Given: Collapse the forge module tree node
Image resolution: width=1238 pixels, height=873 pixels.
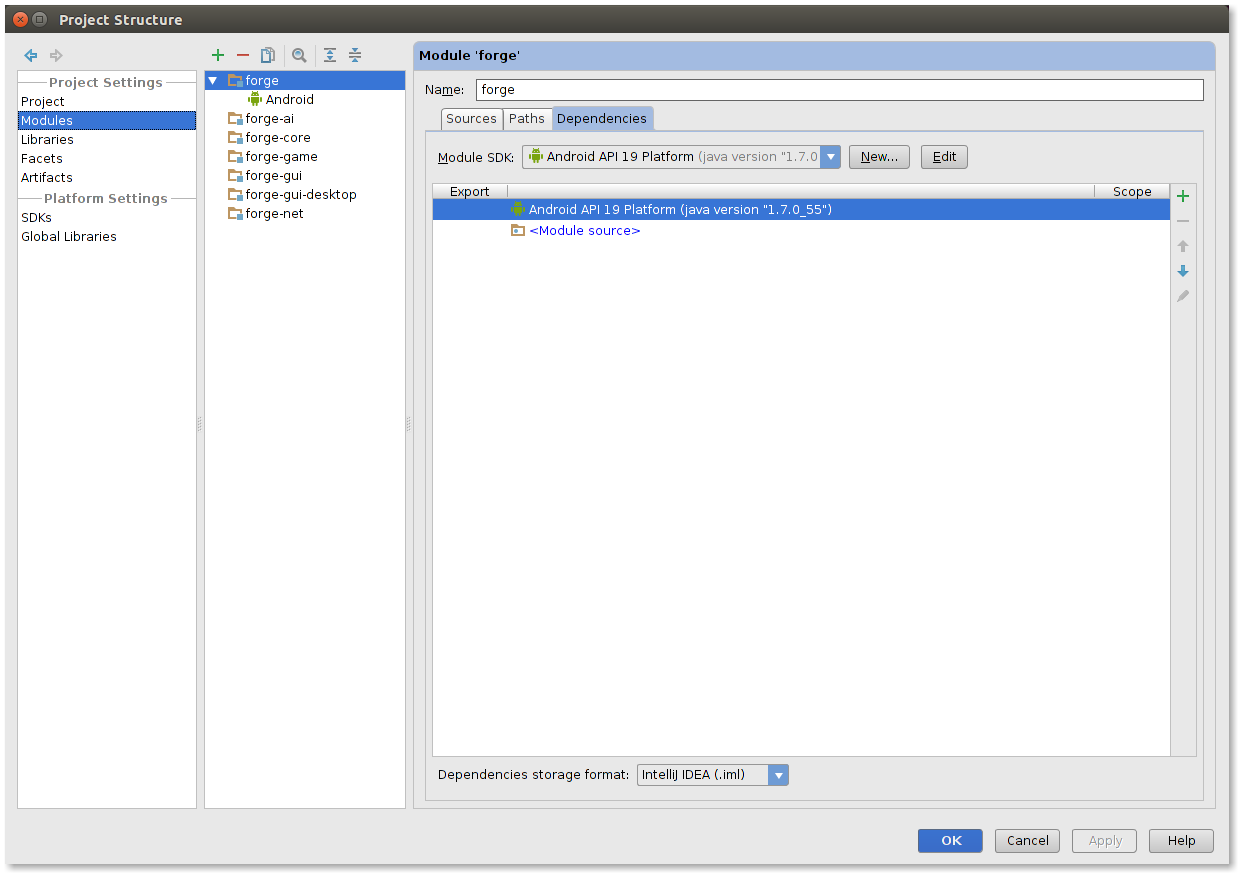Looking at the screenshot, I should 212,80.
